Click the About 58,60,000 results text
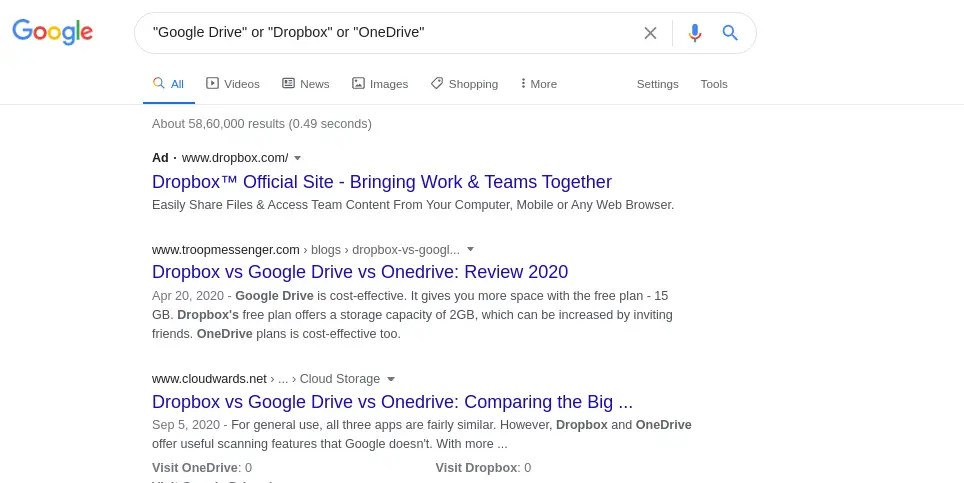964x483 pixels. coord(261,124)
